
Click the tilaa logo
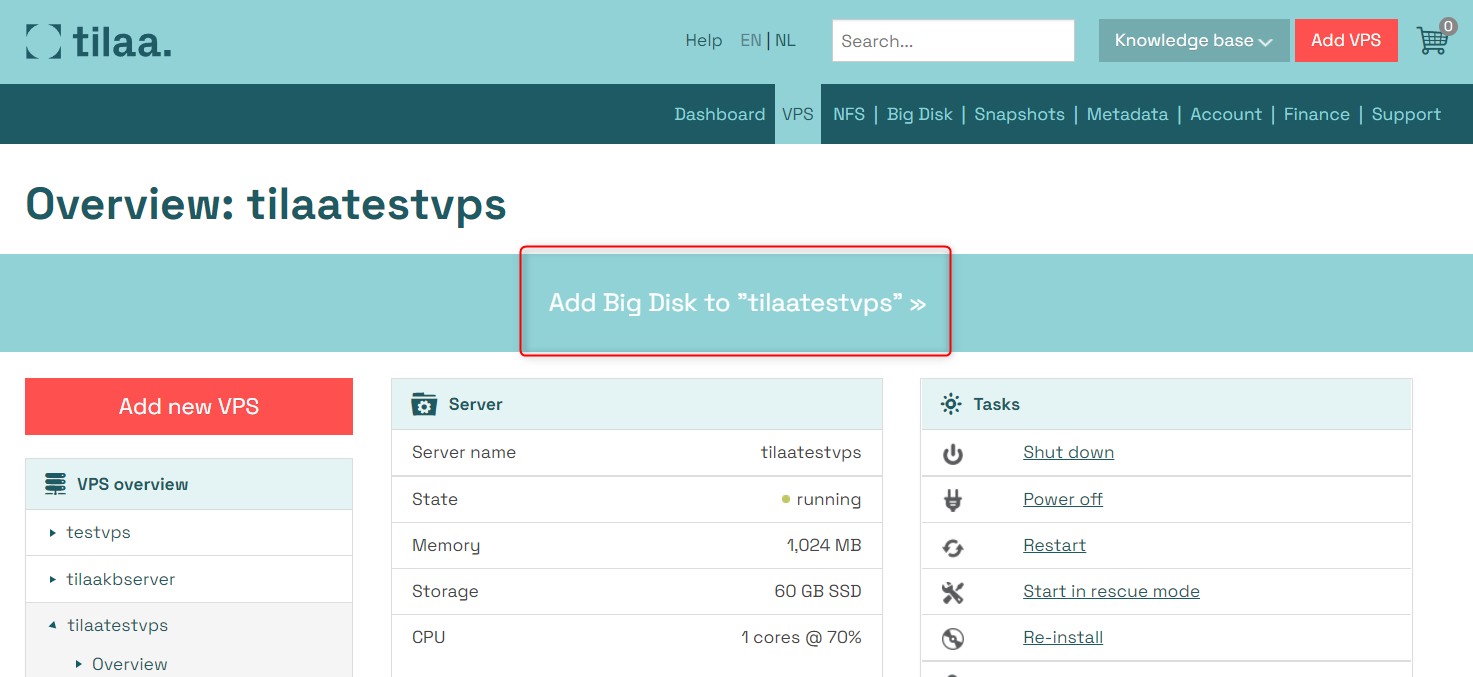click(x=99, y=41)
